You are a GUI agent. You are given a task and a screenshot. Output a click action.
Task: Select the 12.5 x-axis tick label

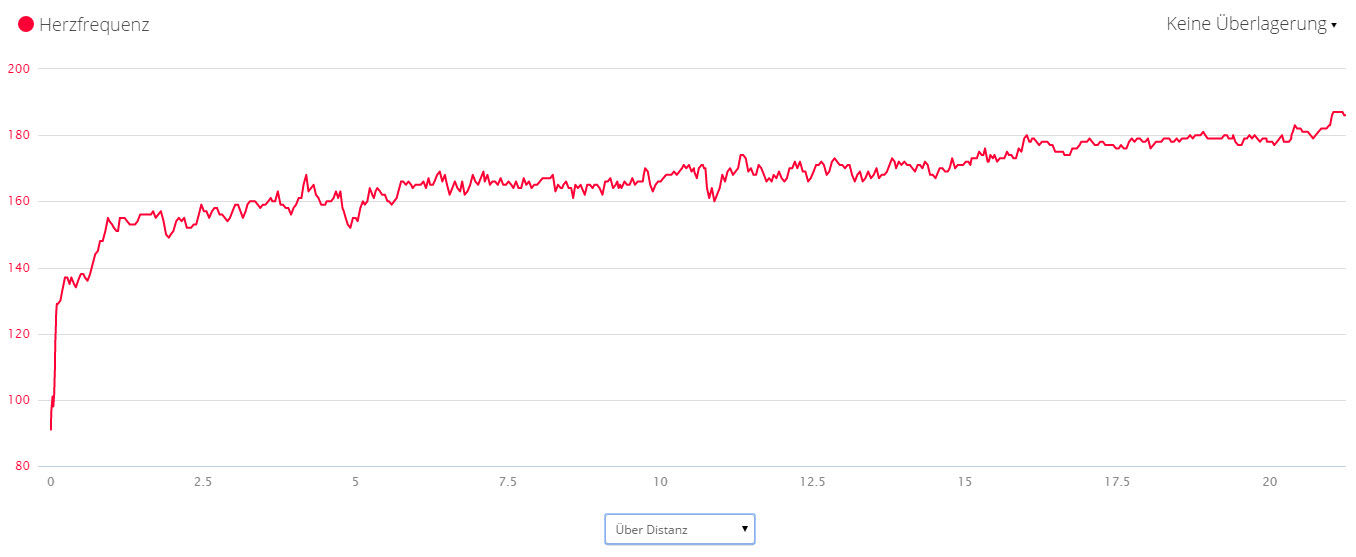[x=812, y=482]
